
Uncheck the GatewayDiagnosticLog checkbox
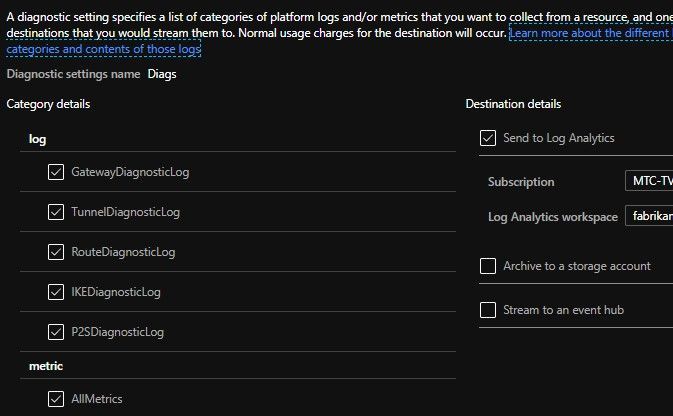coord(56,172)
